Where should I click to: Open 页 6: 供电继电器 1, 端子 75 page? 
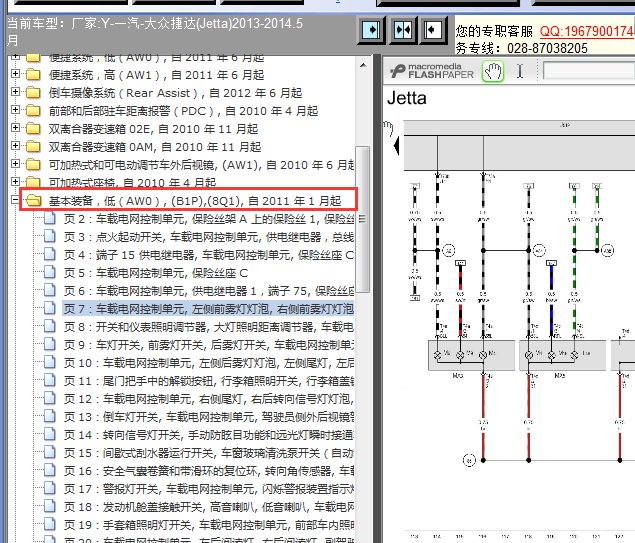(x=209, y=291)
